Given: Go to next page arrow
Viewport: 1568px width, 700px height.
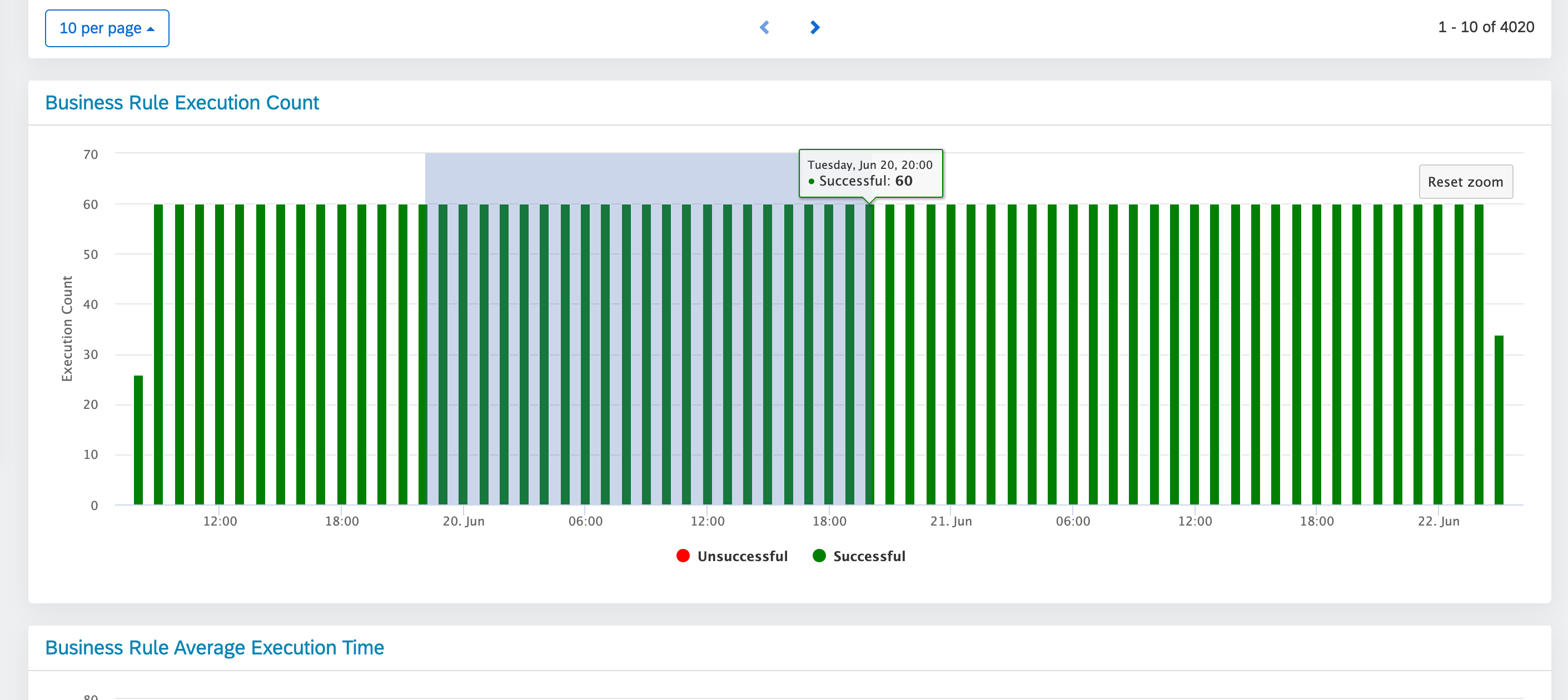Looking at the screenshot, I should (x=815, y=27).
